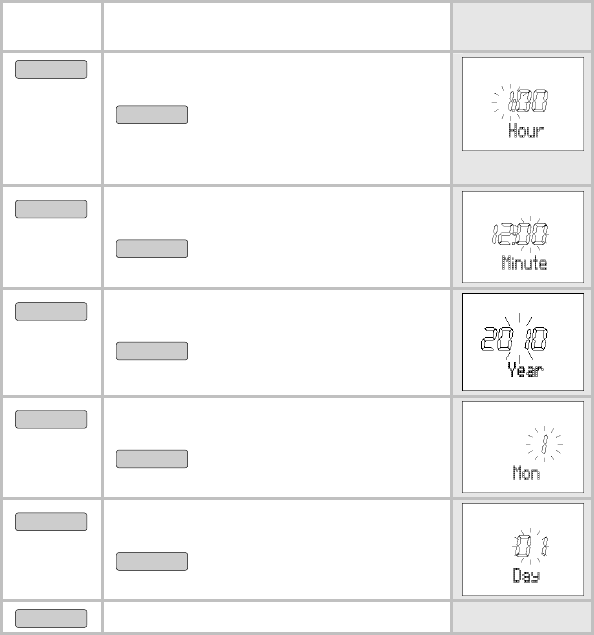Click left-column gray button in Minute row
The width and height of the screenshot is (594, 635).
(x=51, y=209)
